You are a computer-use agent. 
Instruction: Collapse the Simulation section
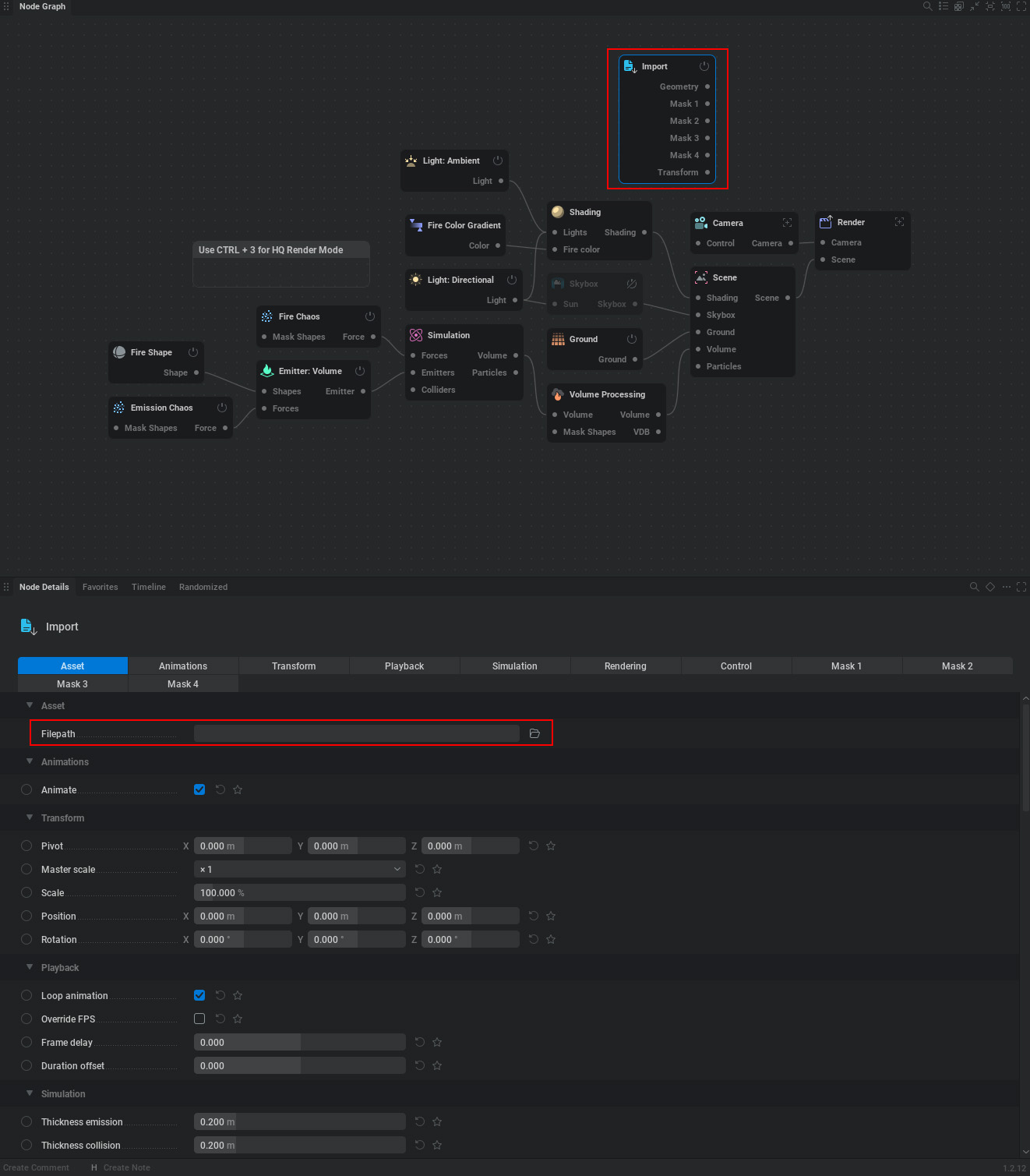pos(30,1093)
